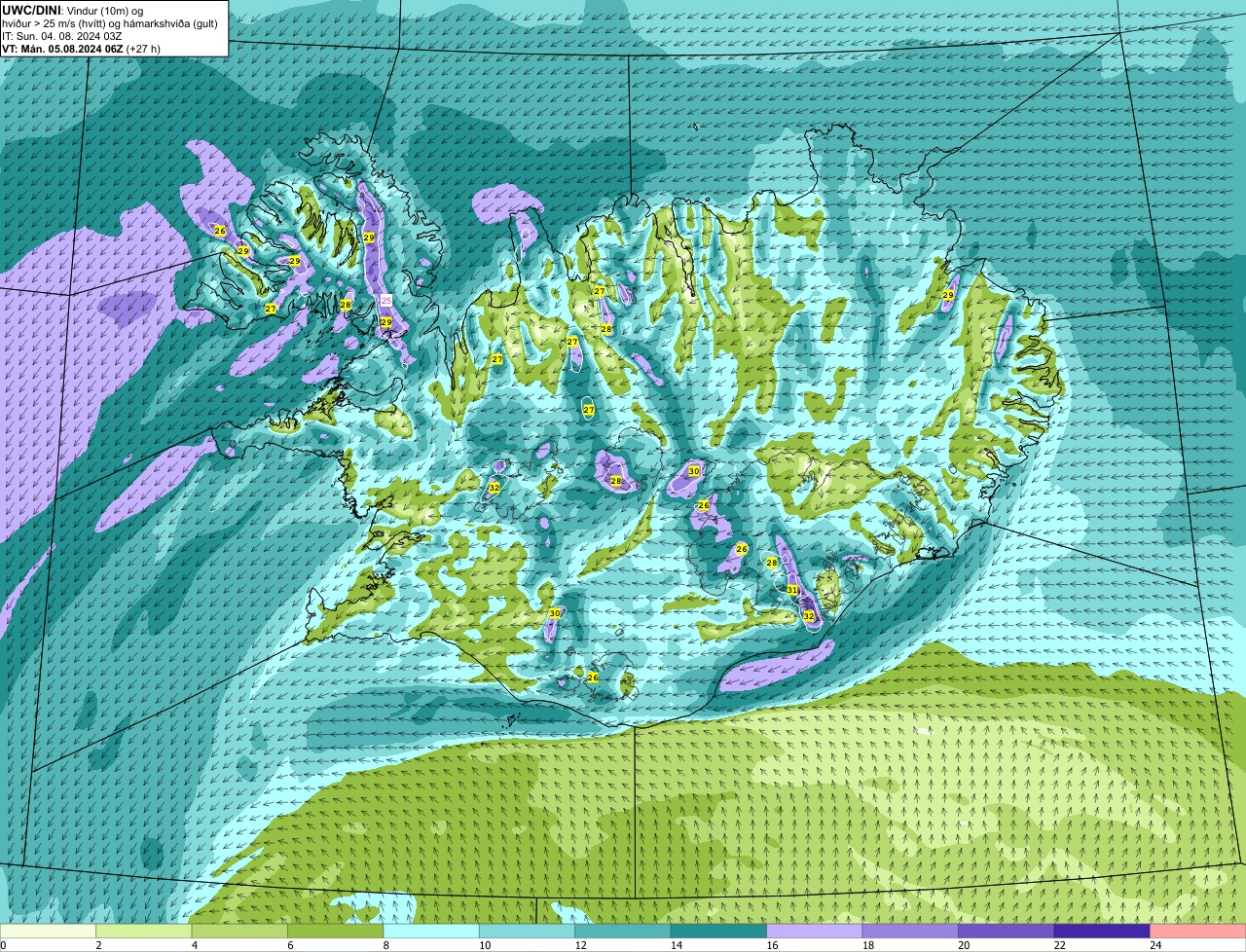Click the legend tick value 12

pyautogui.click(x=580, y=945)
